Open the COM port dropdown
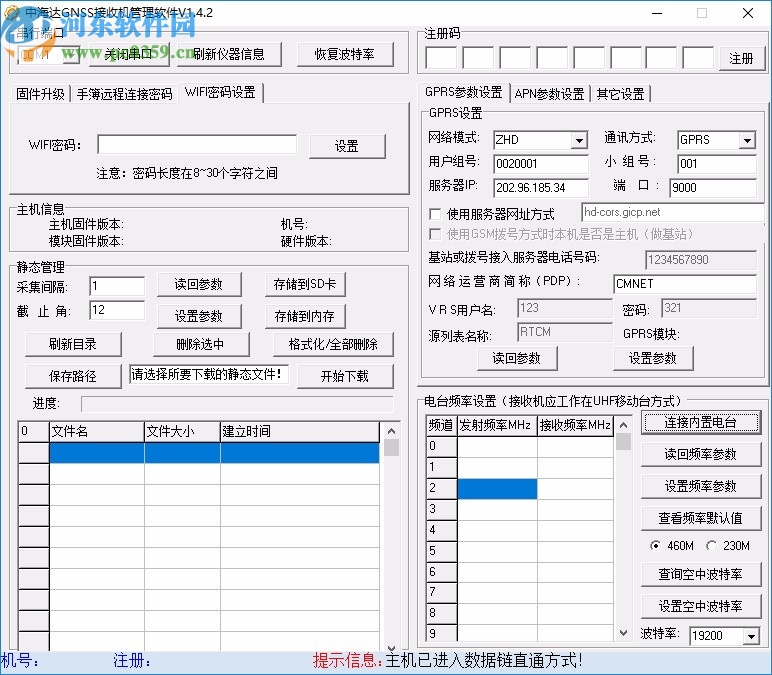This screenshot has height=675, width=772. click(71, 54)
